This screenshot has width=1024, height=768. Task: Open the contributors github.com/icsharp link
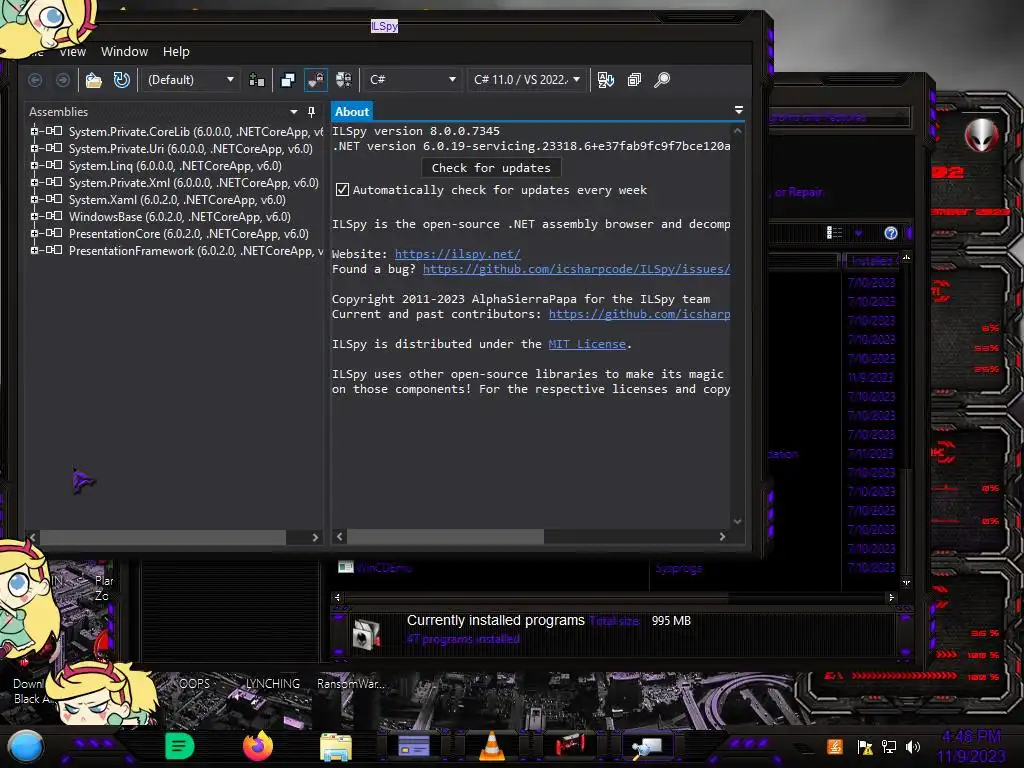[x=639, y=314]
